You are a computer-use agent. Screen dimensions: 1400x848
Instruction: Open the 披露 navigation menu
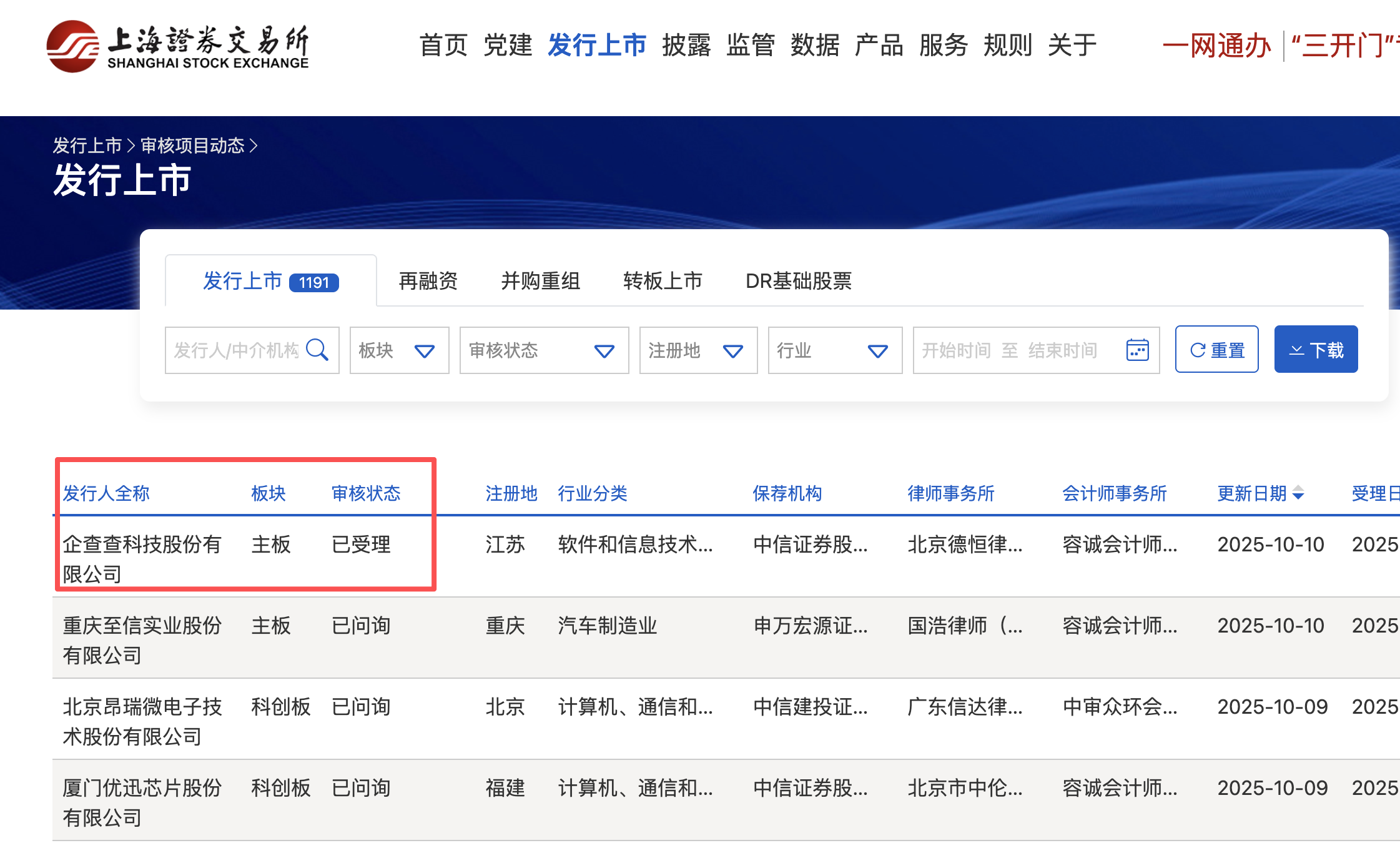tap(686, 46)
